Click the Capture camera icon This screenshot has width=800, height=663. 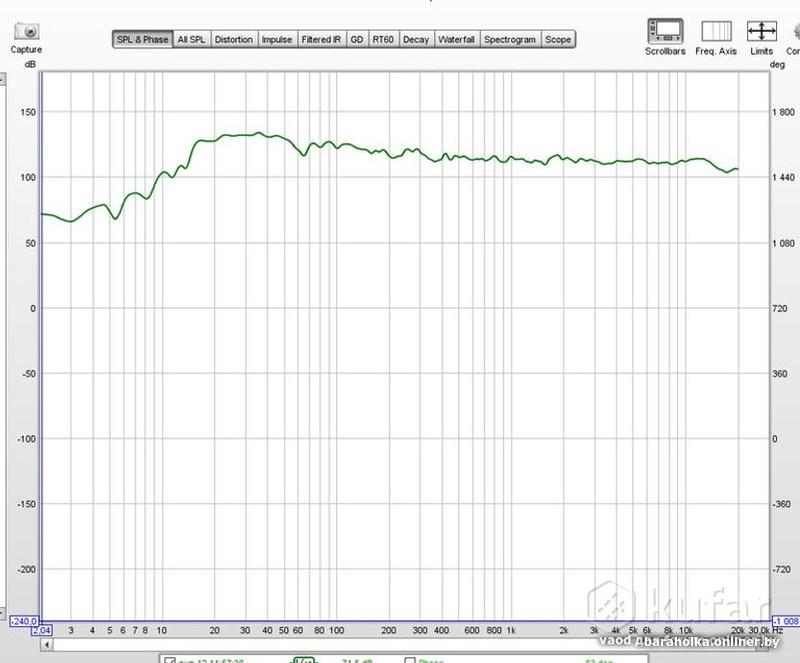tap(27, 32)
